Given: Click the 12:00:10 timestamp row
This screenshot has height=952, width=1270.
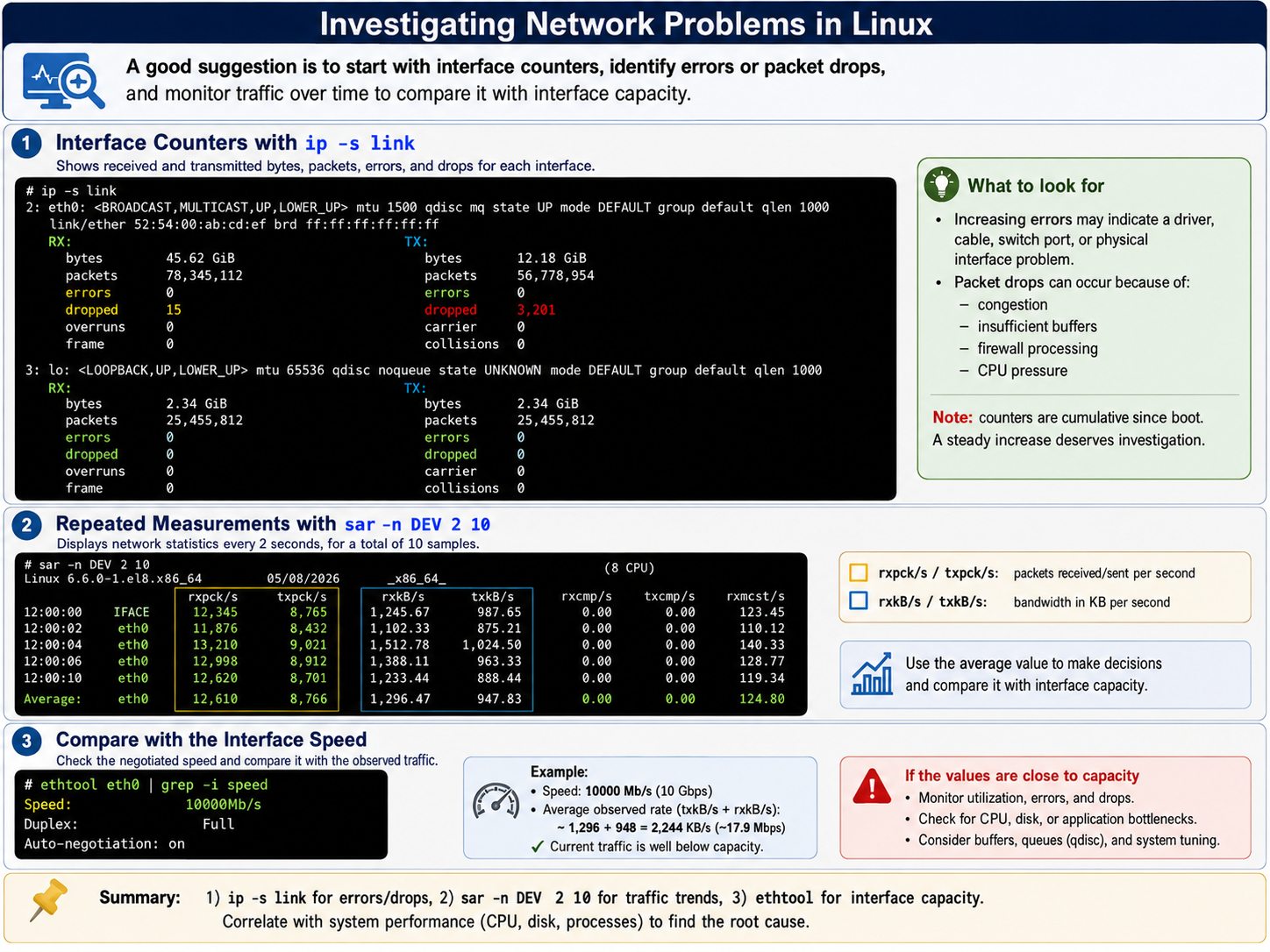Looking at the screenshot, I should tap(404, 678).
